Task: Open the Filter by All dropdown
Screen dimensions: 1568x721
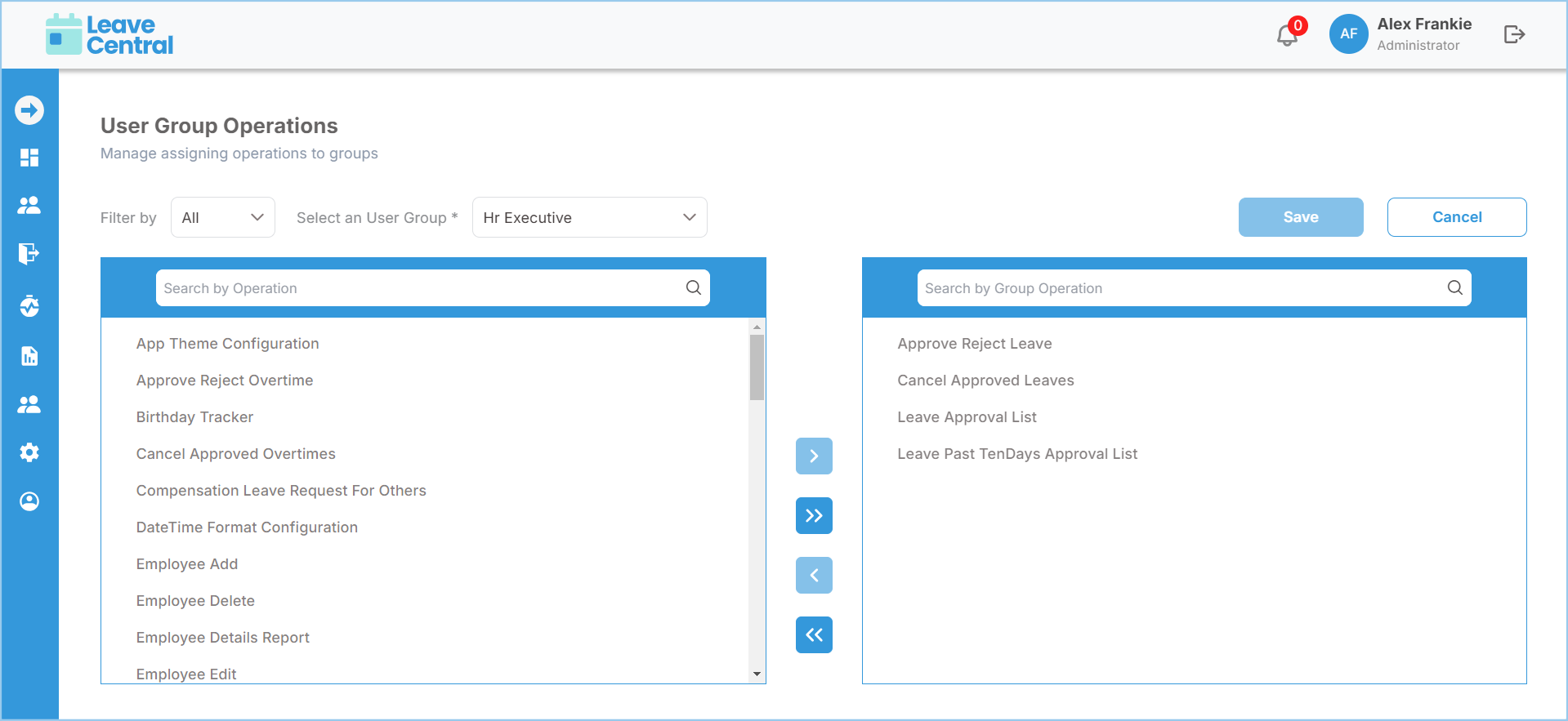Action: [x=223, y=217]
